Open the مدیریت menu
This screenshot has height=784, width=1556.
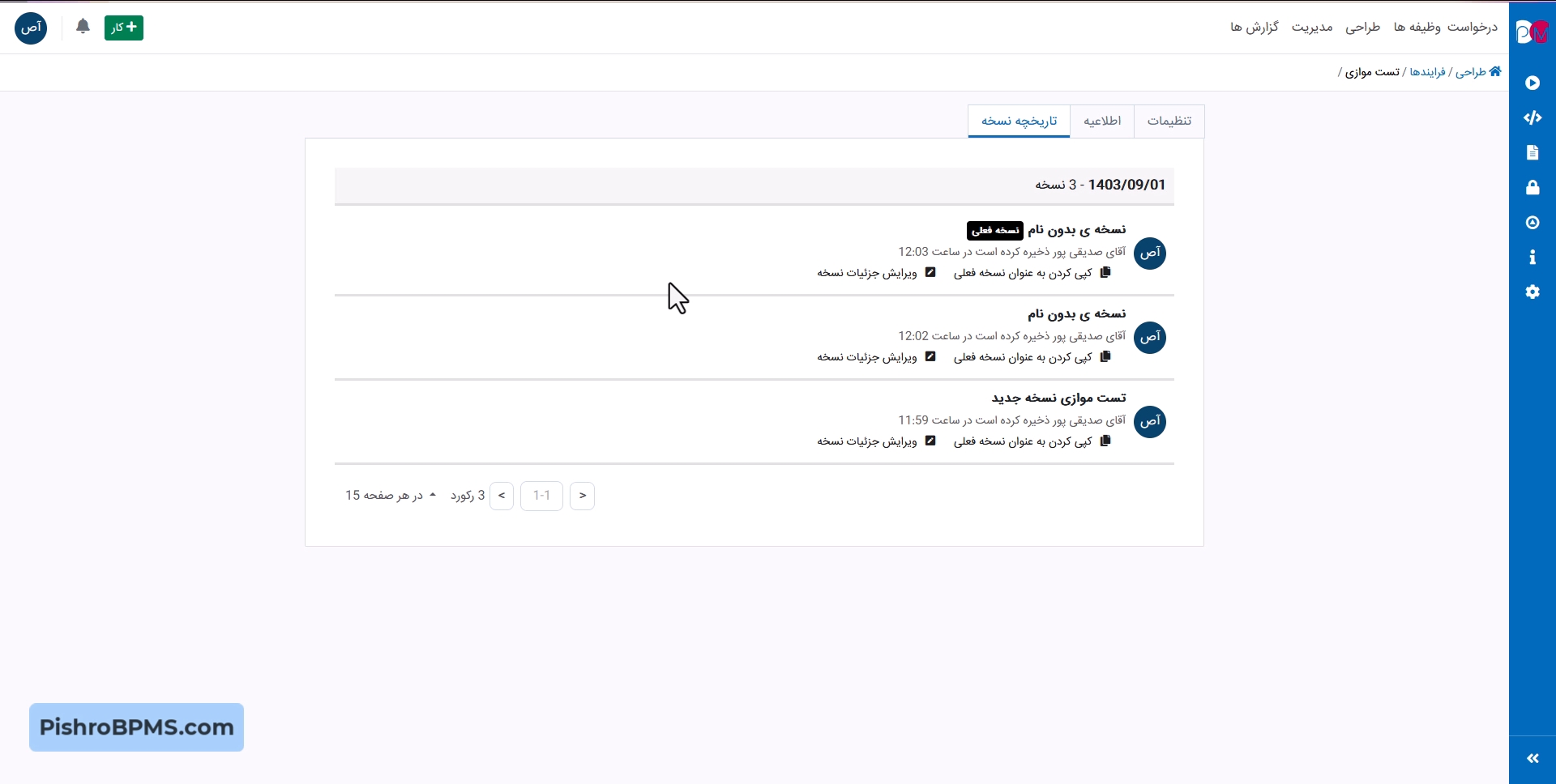[x=1312, y=28]
